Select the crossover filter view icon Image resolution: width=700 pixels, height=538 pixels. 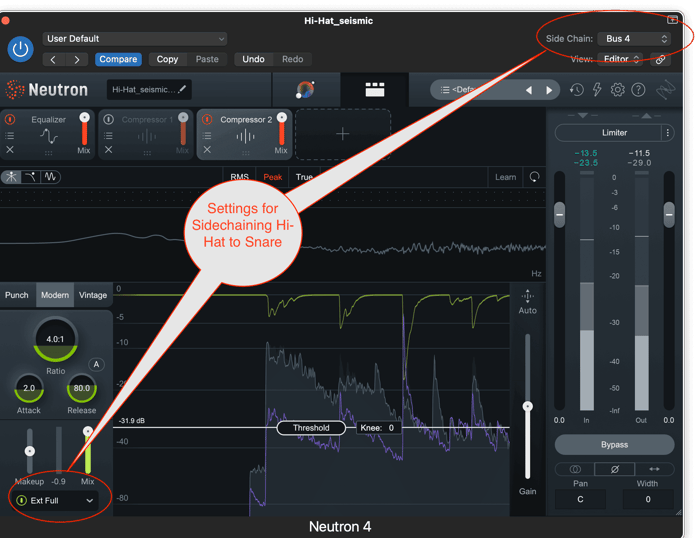pyautogui.click(x=30, y=177)
